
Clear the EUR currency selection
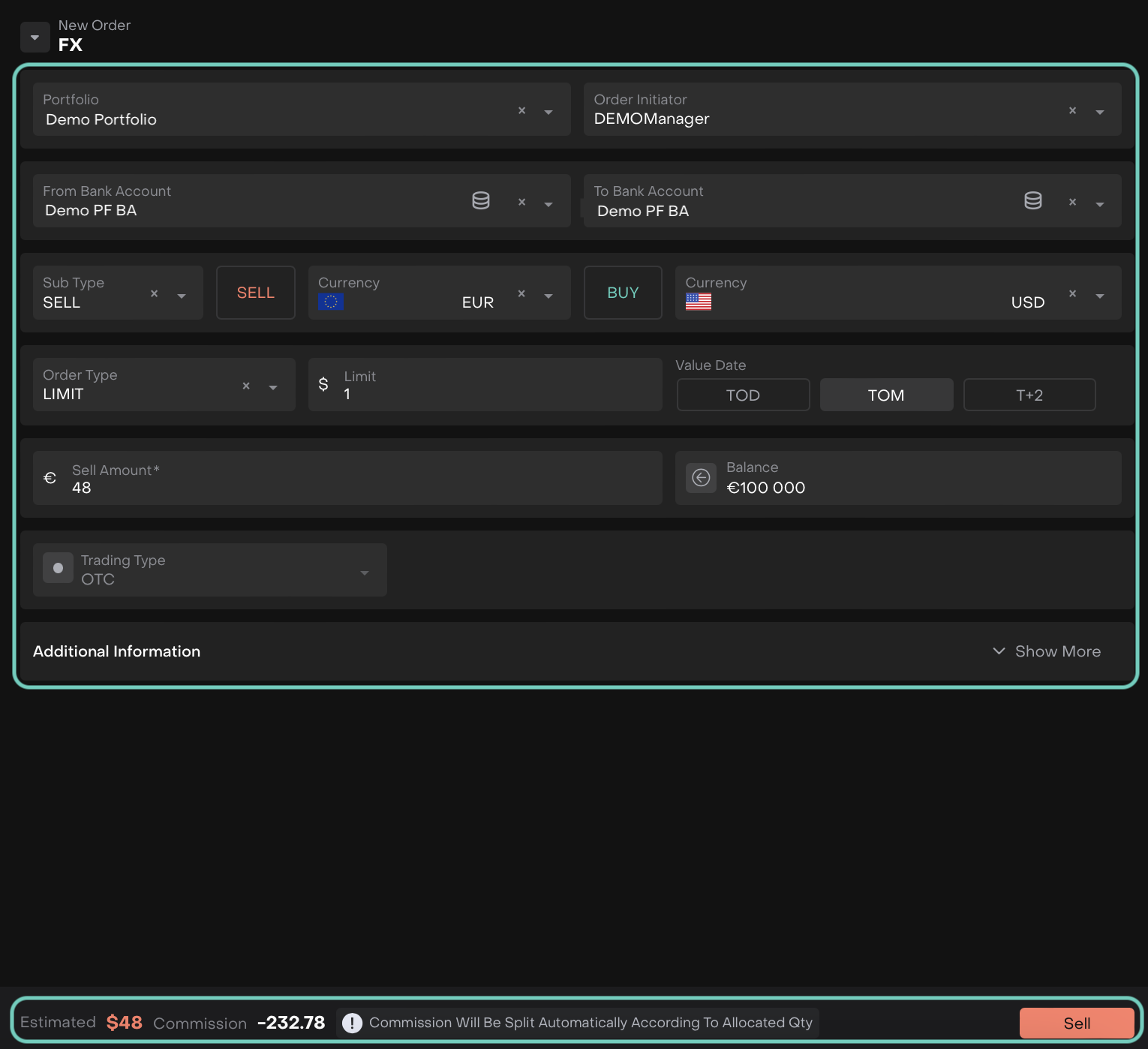pyautogui.click(x=521, y=293)
